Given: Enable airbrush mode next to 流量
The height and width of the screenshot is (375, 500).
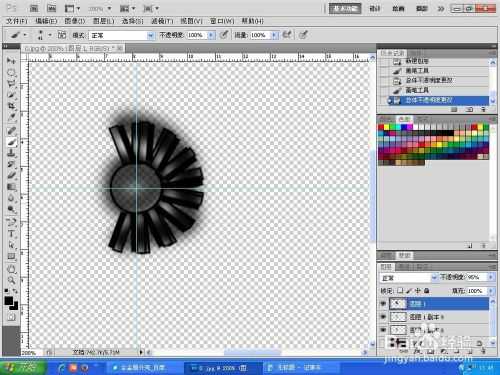Looking at the screenshot, I should pos(287,35).
